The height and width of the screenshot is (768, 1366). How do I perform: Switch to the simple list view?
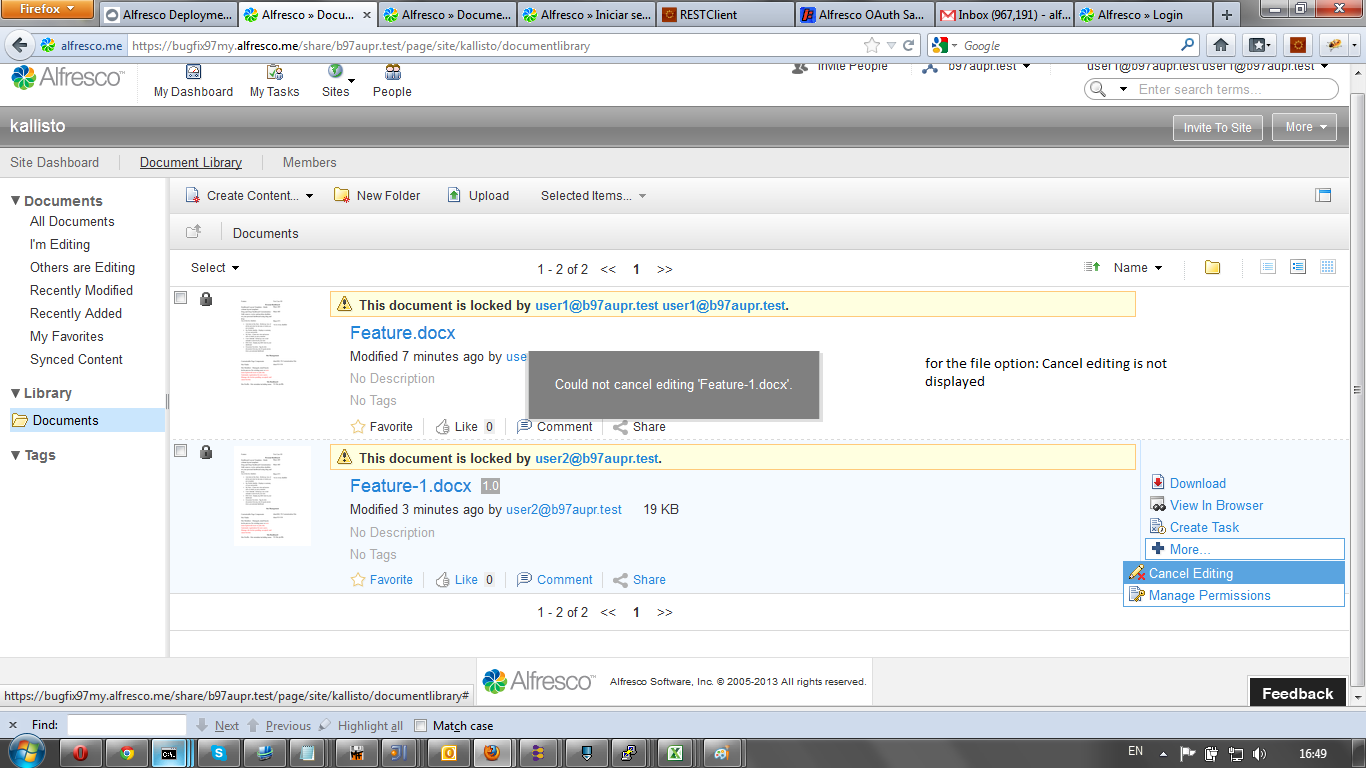point(1268,267)
